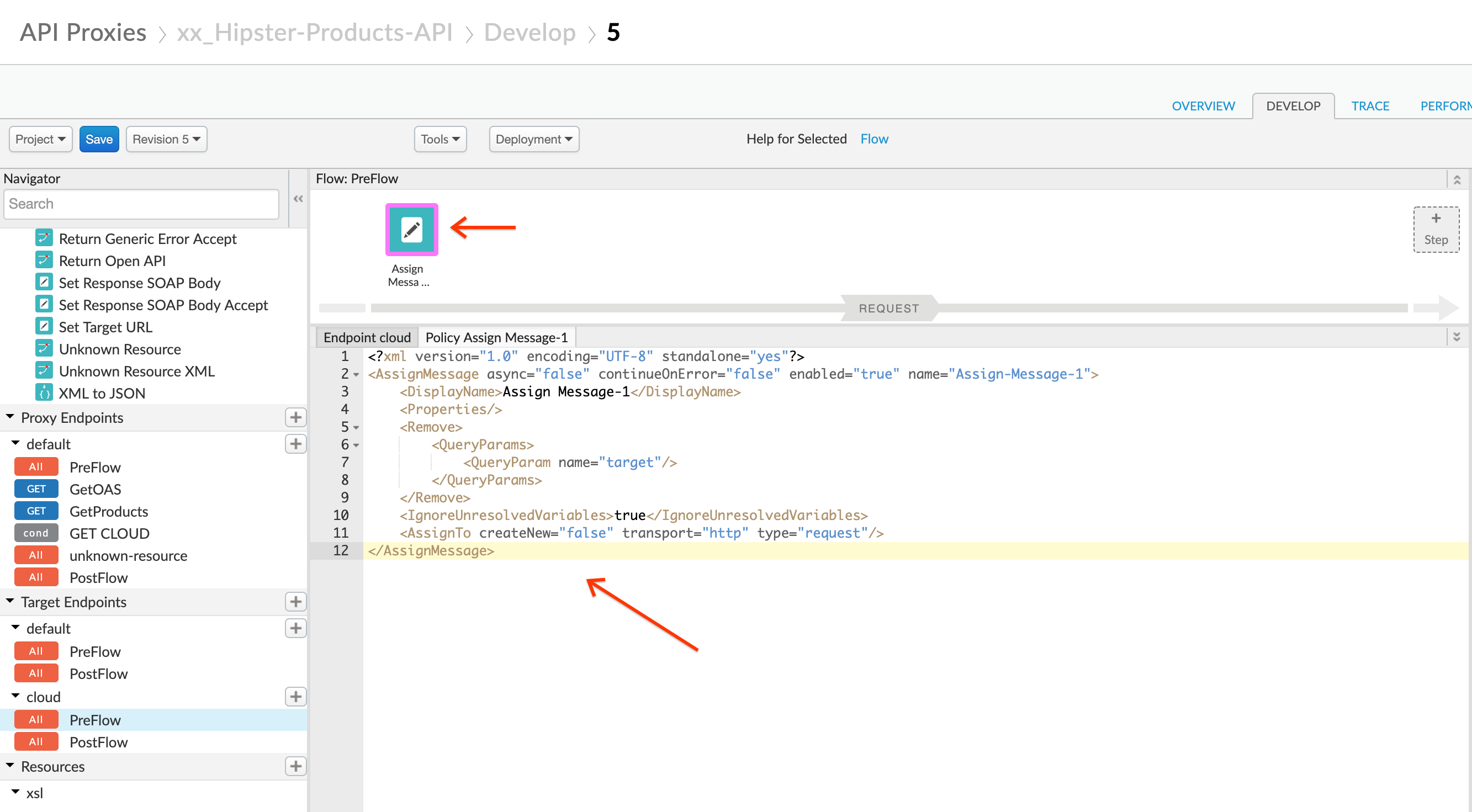Image resolution: width=1472 pixels, height=812 pixels.
Task: Fold the QueryParams element at line 6
Action: point(356,445)
